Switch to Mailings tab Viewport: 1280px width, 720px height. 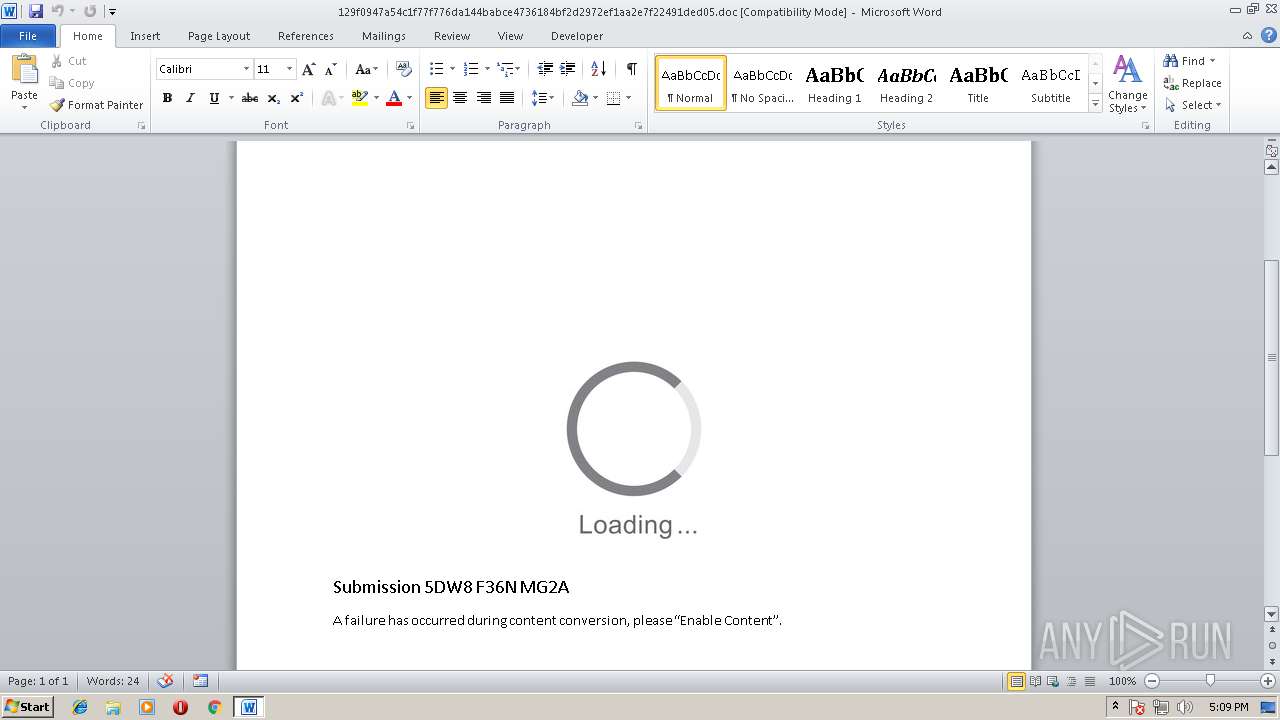point(384,36)
